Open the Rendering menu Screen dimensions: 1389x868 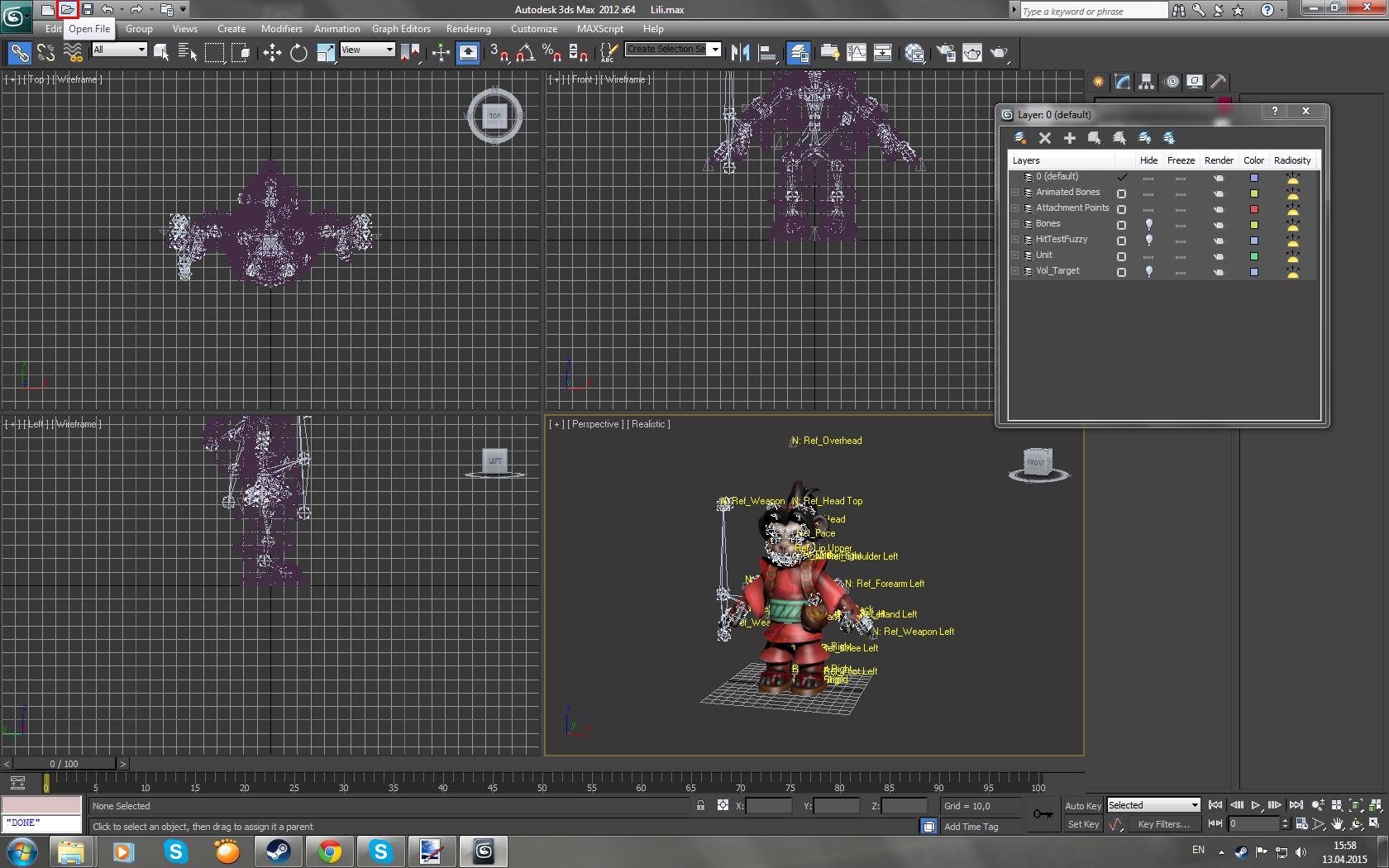[x=468, y=29]
